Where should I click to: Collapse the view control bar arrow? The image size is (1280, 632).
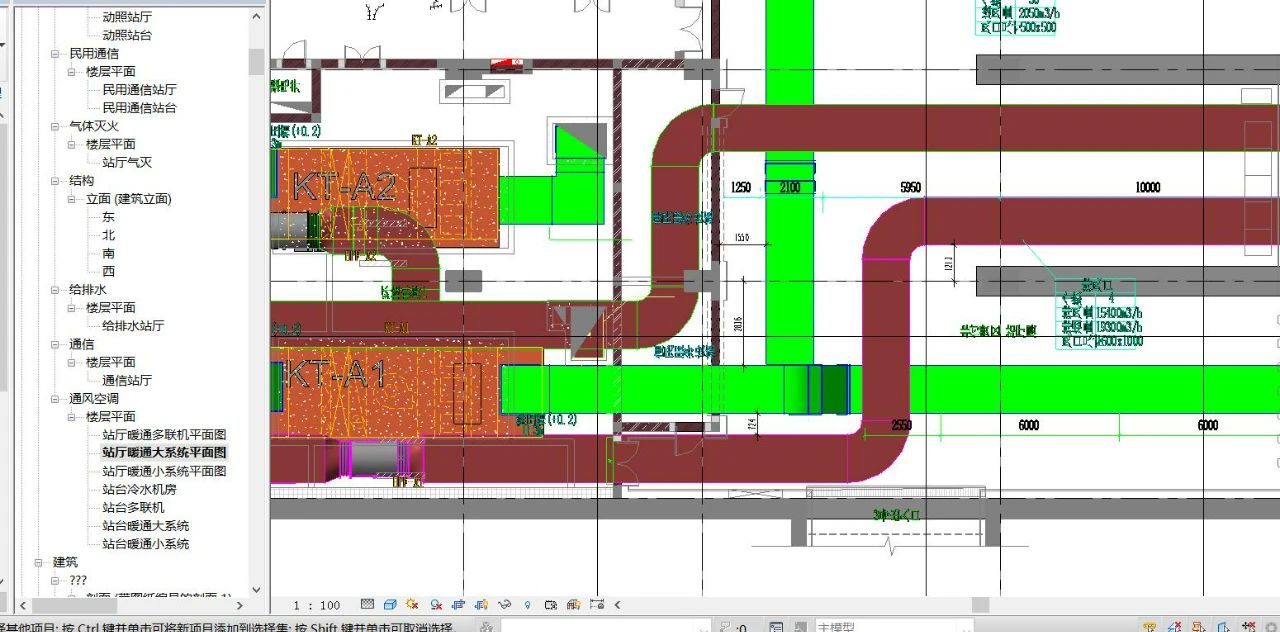pyautogui.click(x=617, y=605)
